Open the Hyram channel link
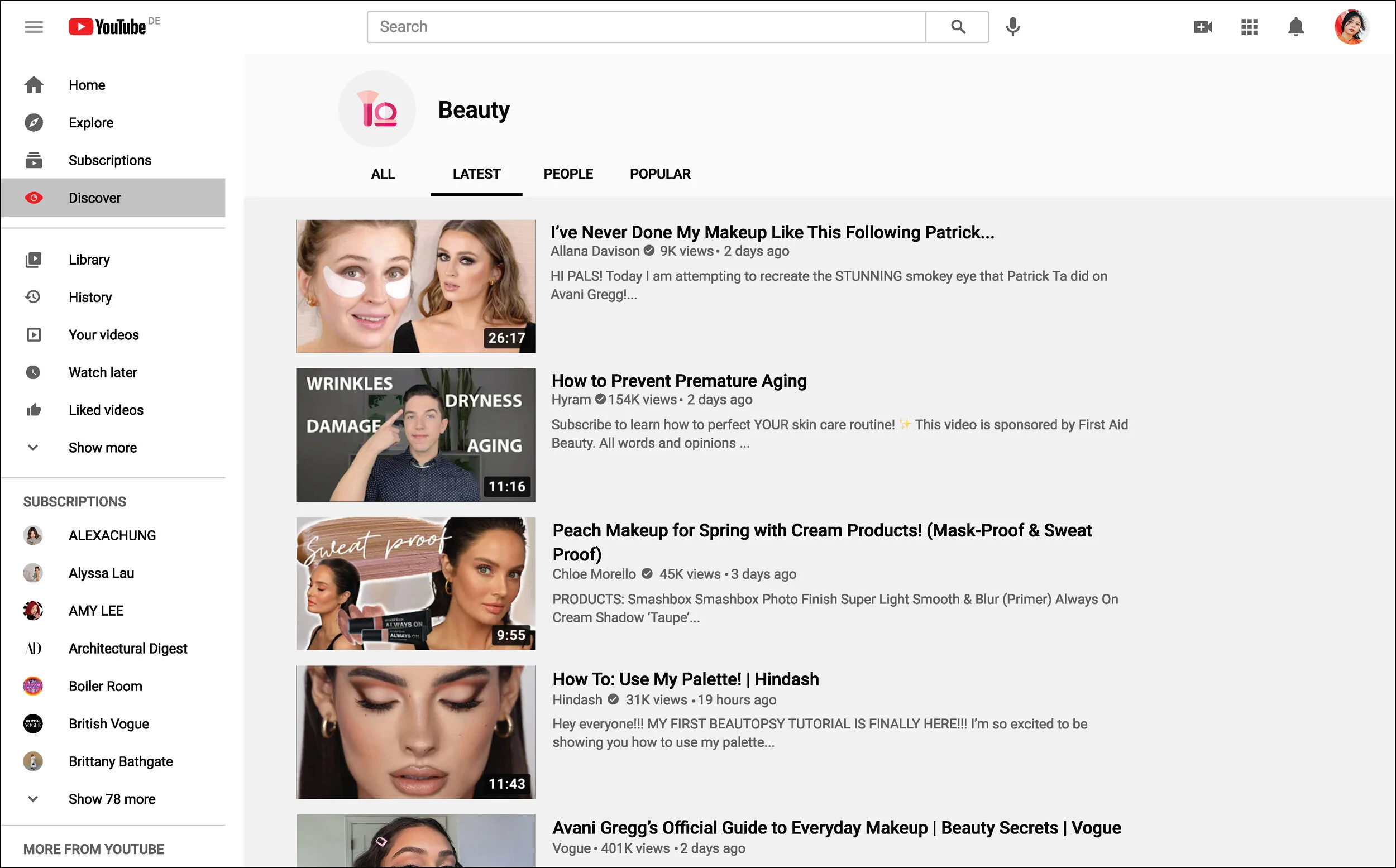This screenshot has height=868, width=1396. (x=571, y=400)
